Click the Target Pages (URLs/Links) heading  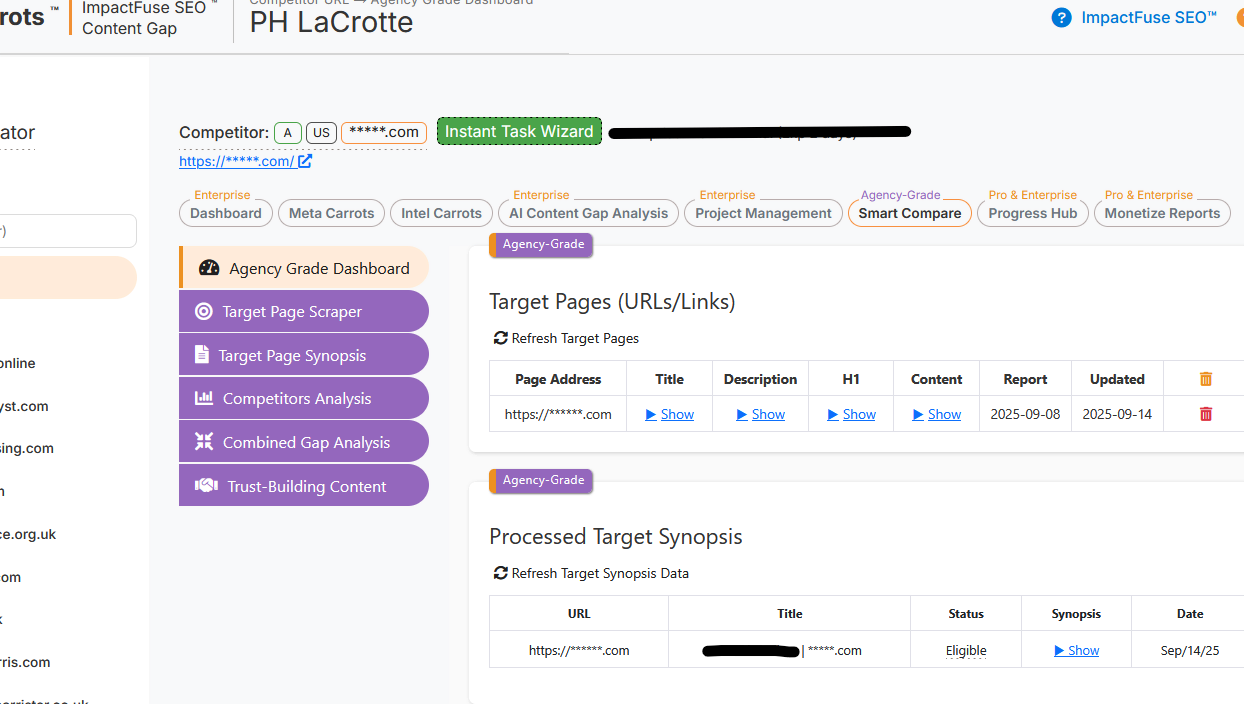(612, 302)
